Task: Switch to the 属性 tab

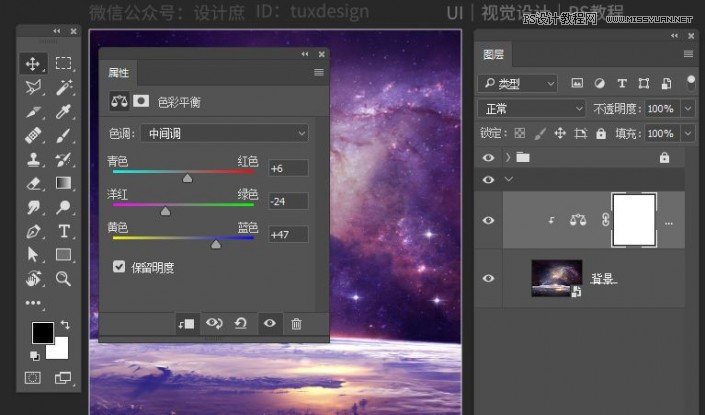Action: 118,72
